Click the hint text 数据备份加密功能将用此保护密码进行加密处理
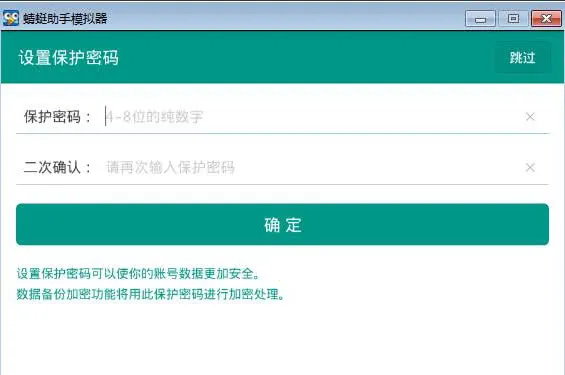The width and height of the screenshot is (565, 375). coord(151,294)
